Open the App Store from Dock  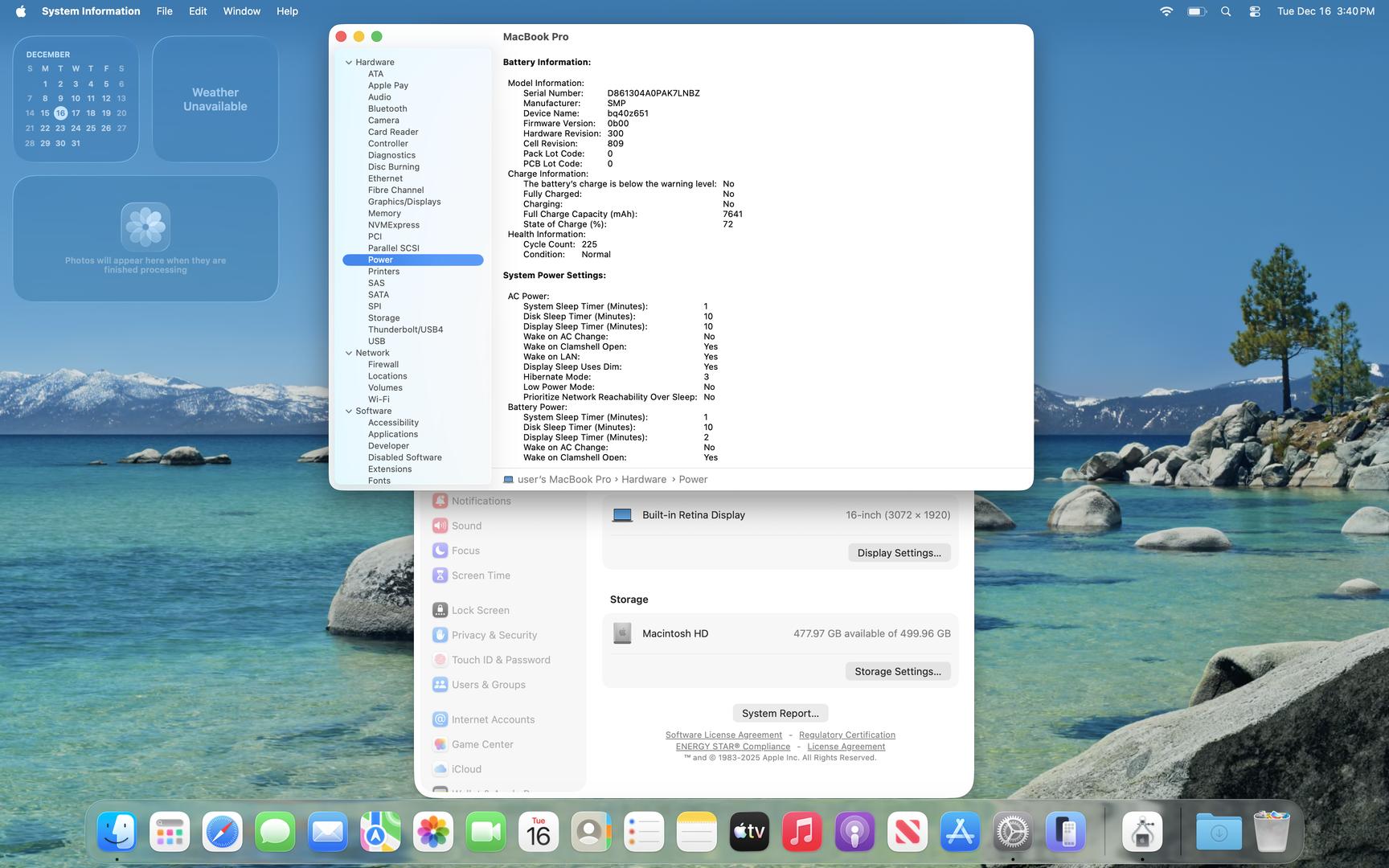point(960,833)
